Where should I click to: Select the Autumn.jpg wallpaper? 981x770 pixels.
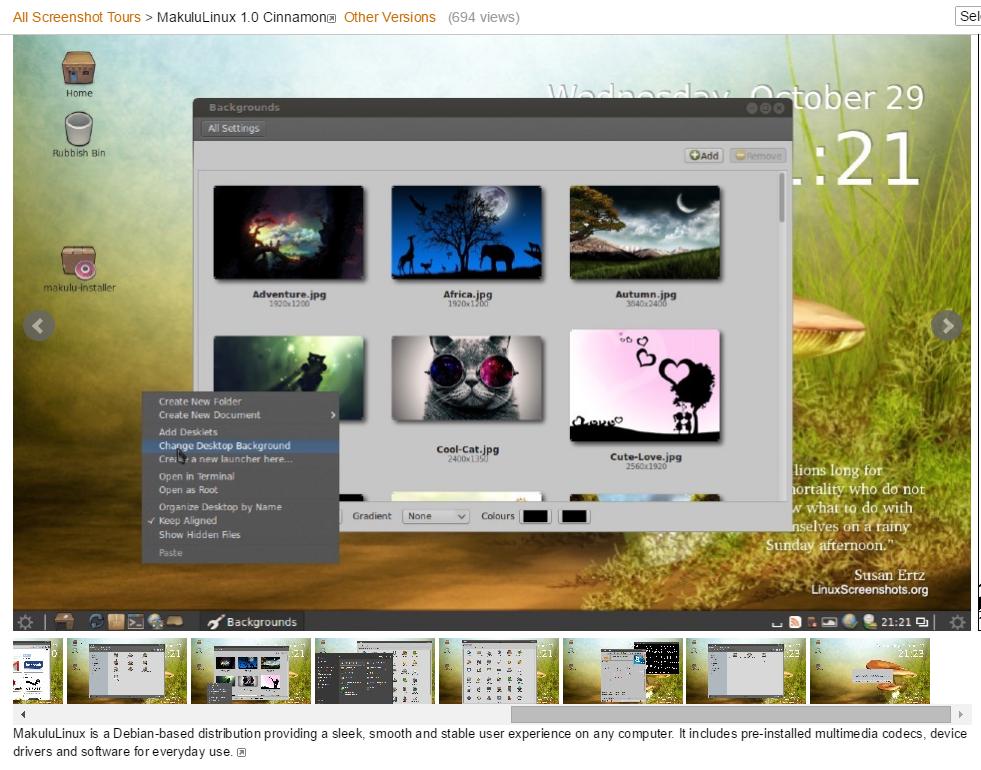(645, 232)
